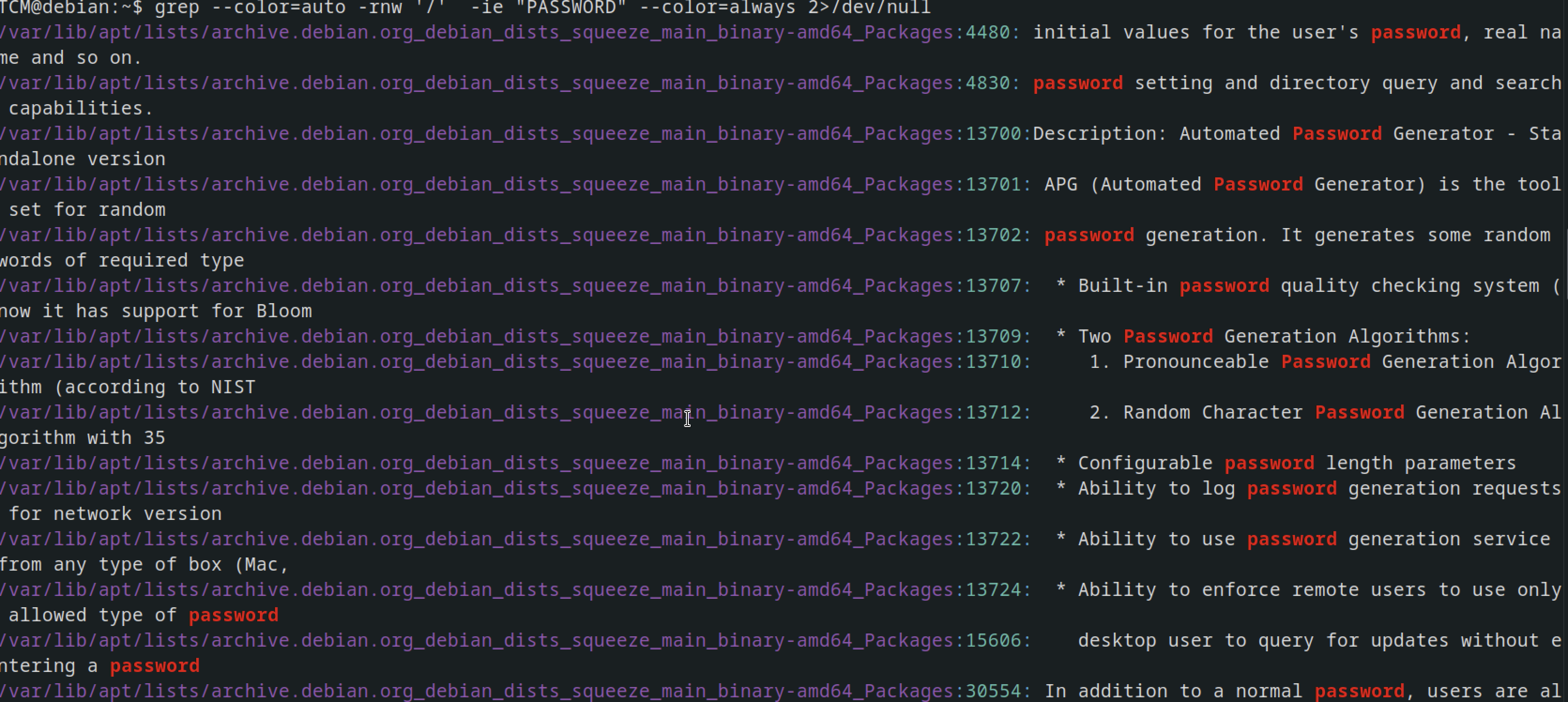Click red password after "allowed type of"
This screenshot has height=702, width=1568.
234,616
